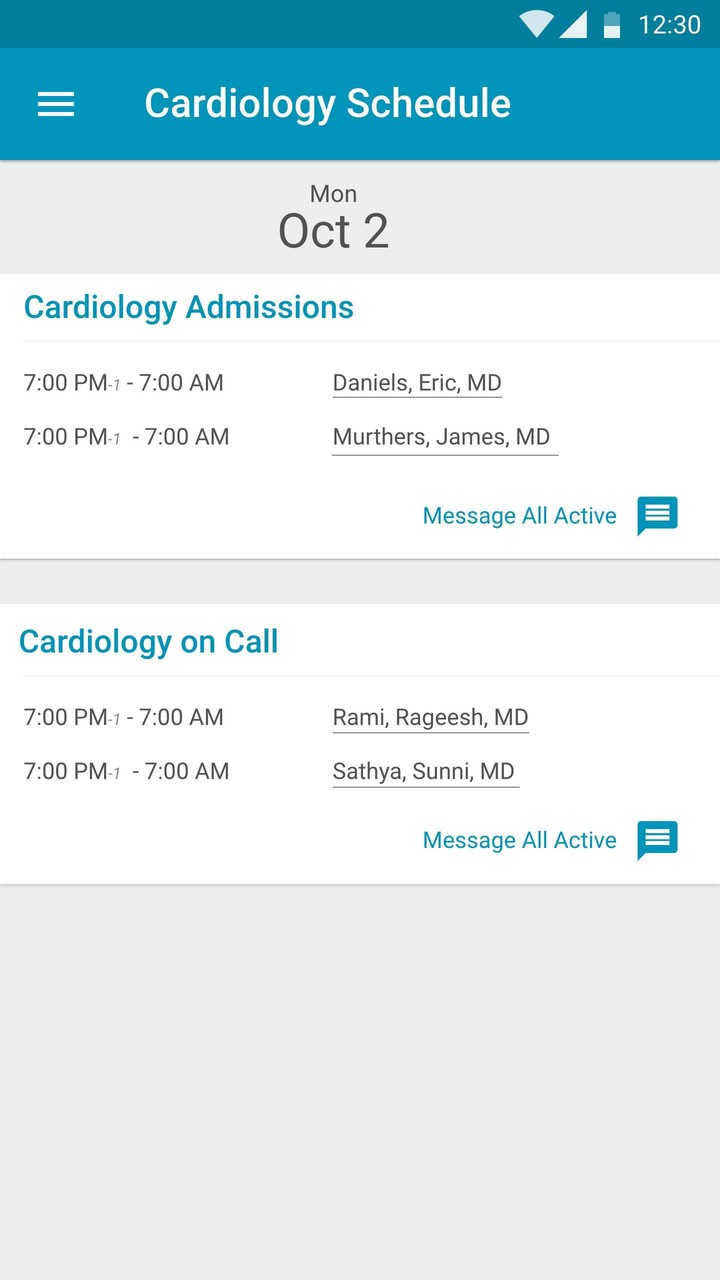
Task: Tap the Mon weekday label
Action: [x=333, y=194]
